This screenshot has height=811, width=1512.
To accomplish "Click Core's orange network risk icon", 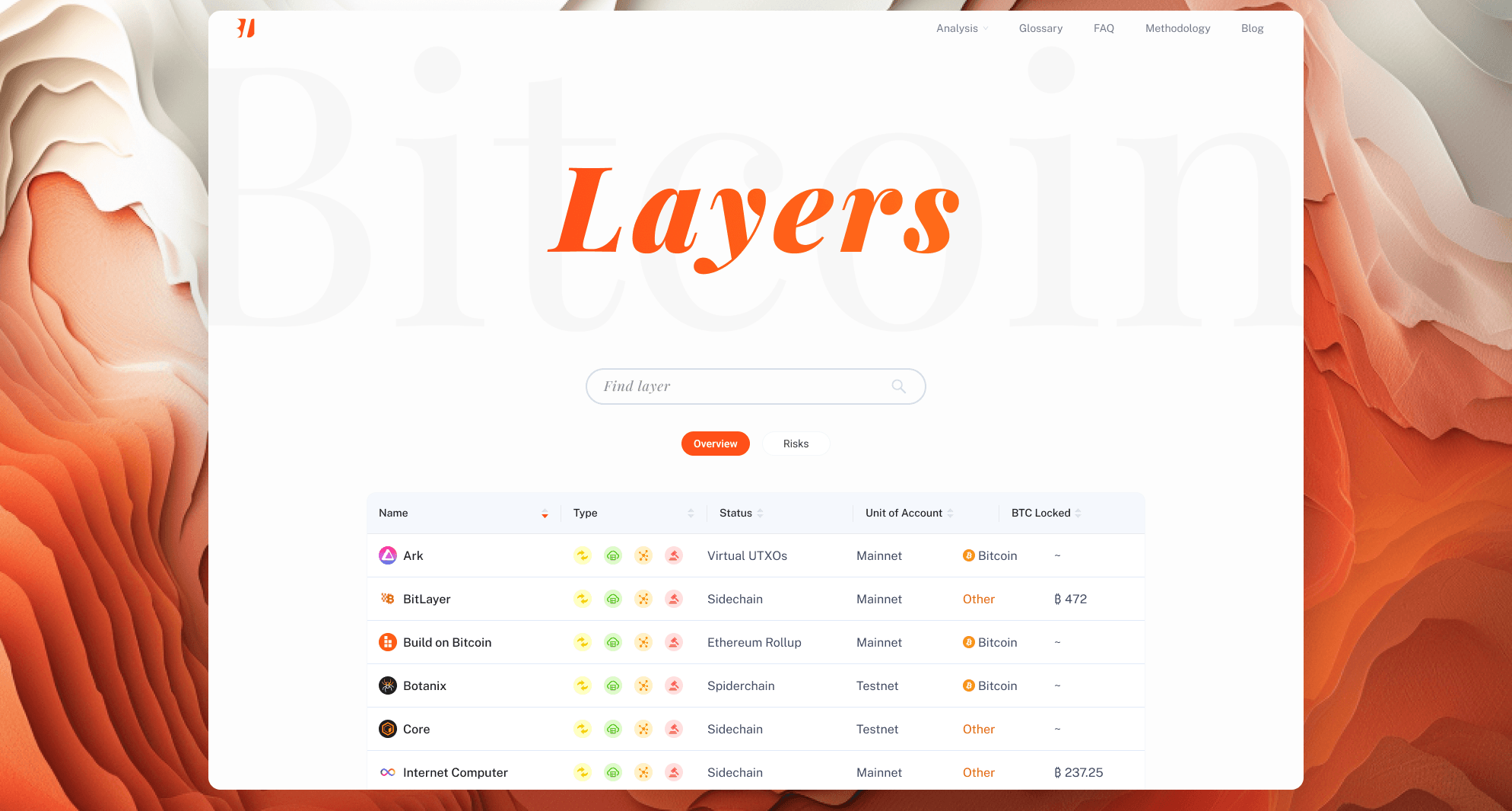I will tap(643, 729).
